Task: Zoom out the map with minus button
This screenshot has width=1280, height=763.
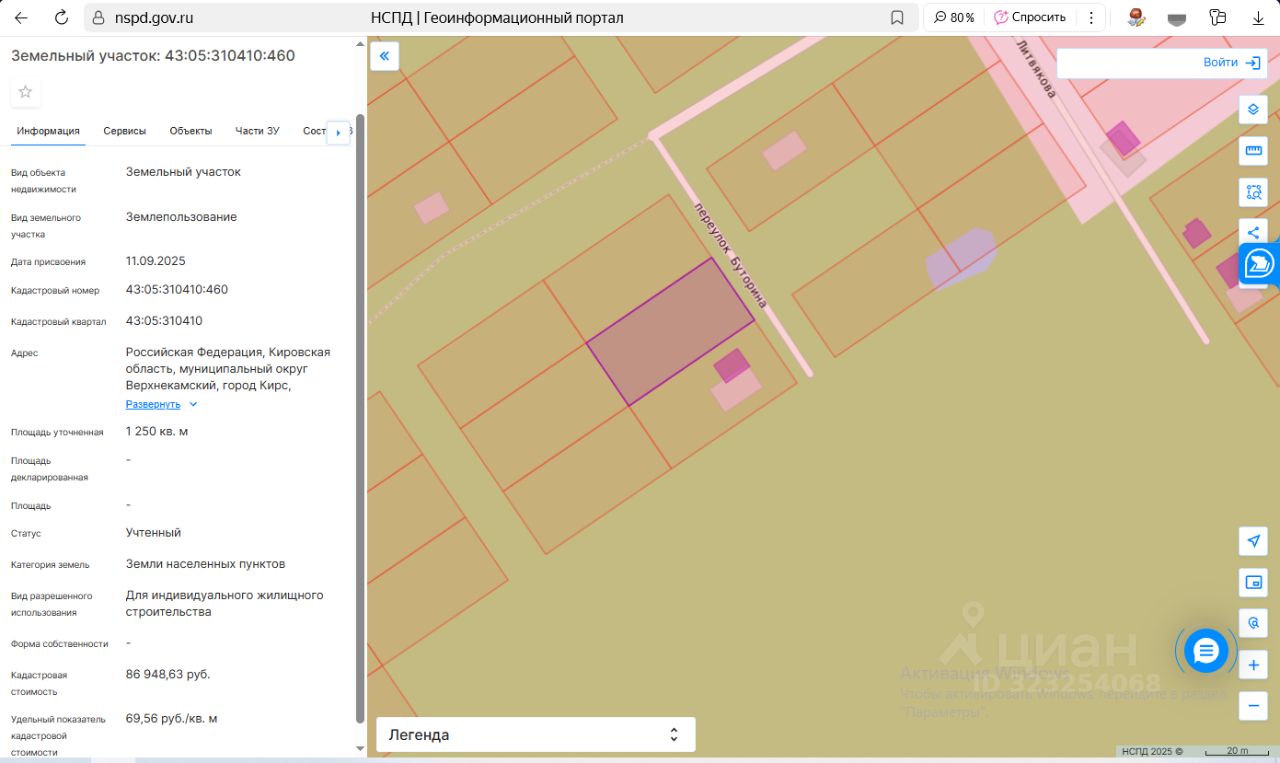Action: click(1253, 706)
